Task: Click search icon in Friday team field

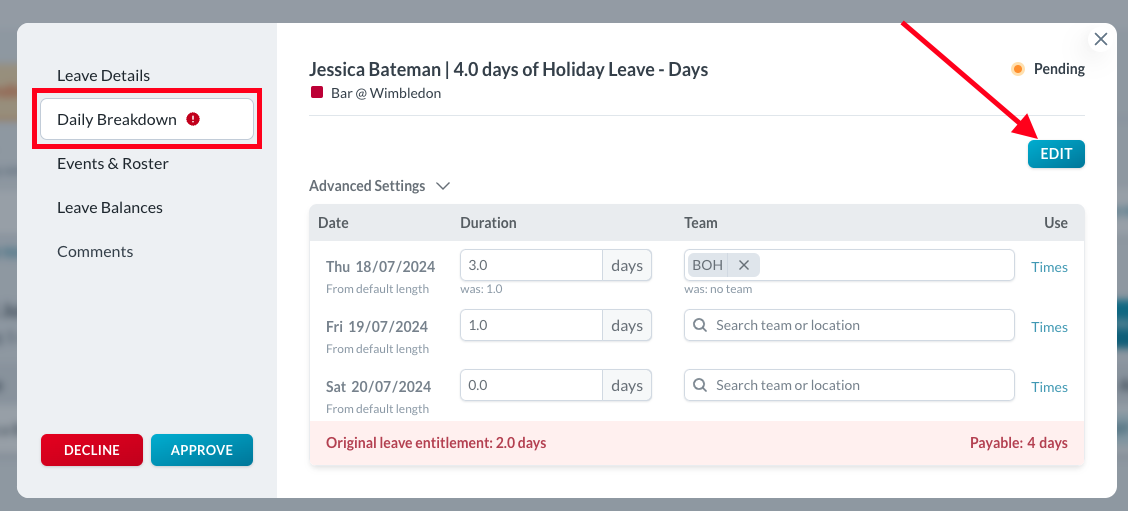Action: 700,325
